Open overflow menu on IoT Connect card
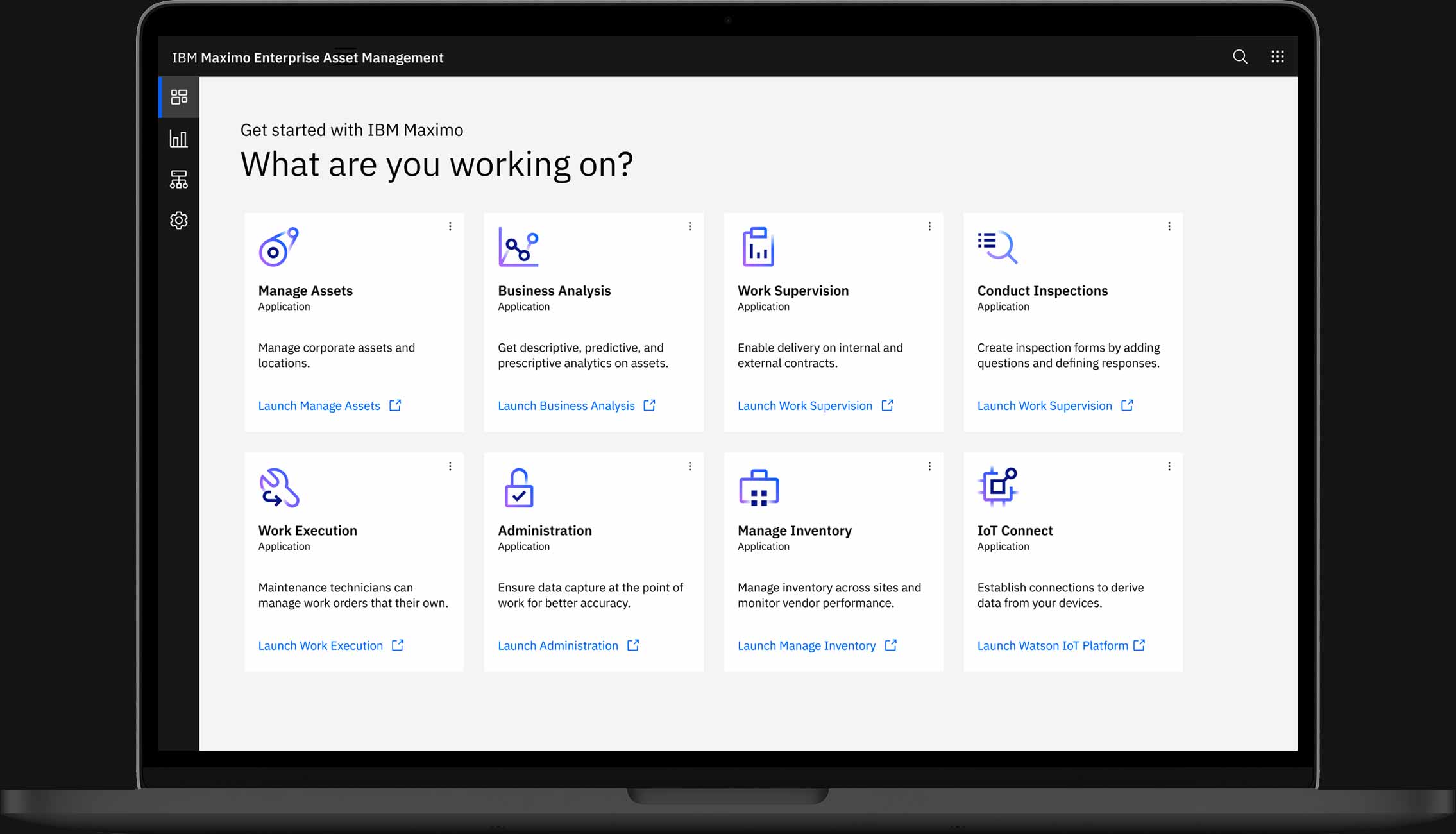 tap(1169, 466)
